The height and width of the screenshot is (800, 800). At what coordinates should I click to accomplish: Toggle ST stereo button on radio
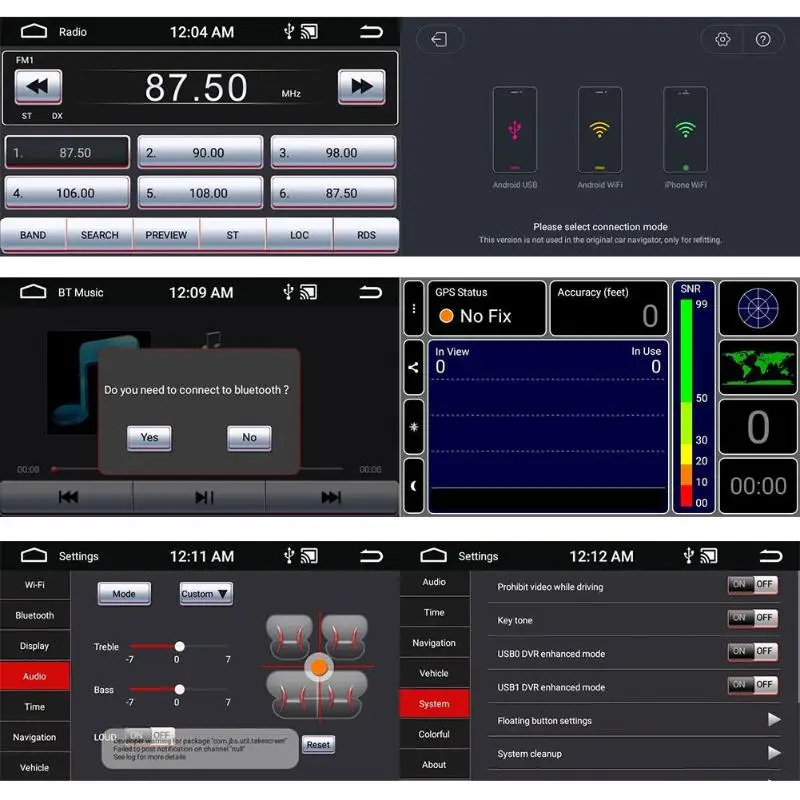(x=233, y=235)
